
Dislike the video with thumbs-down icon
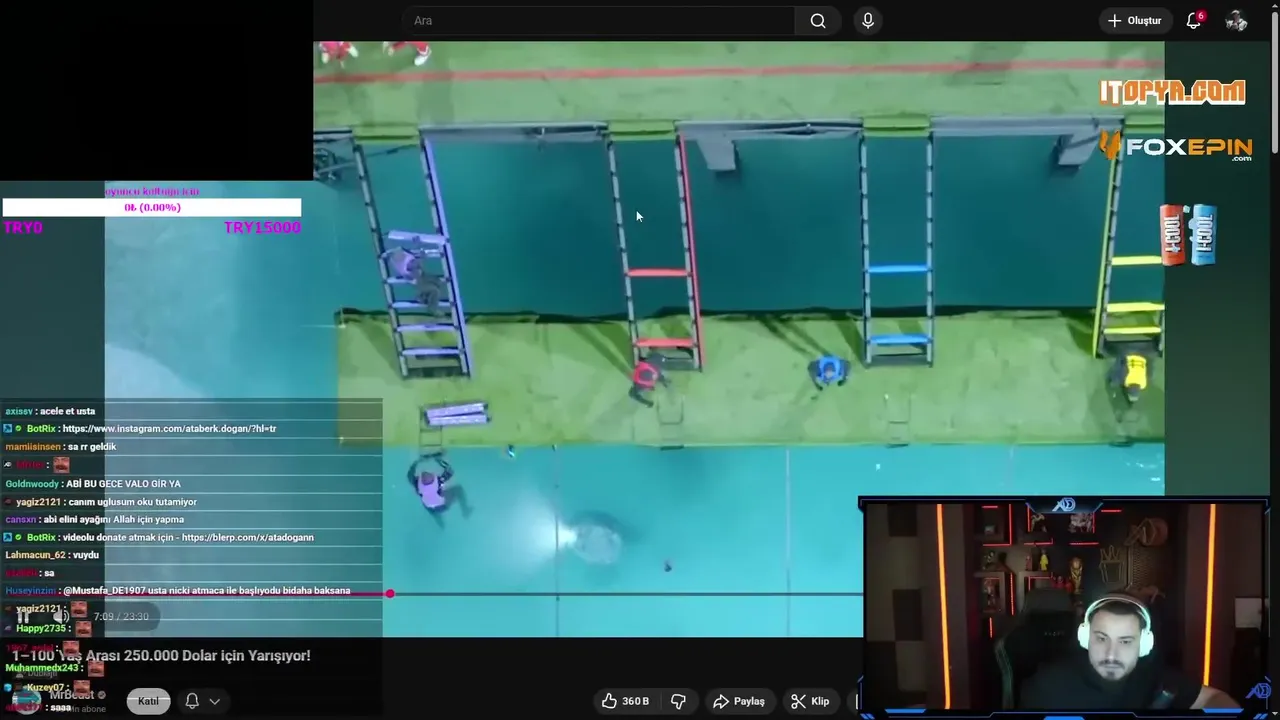pyautogui.click(x=678, y=701)
